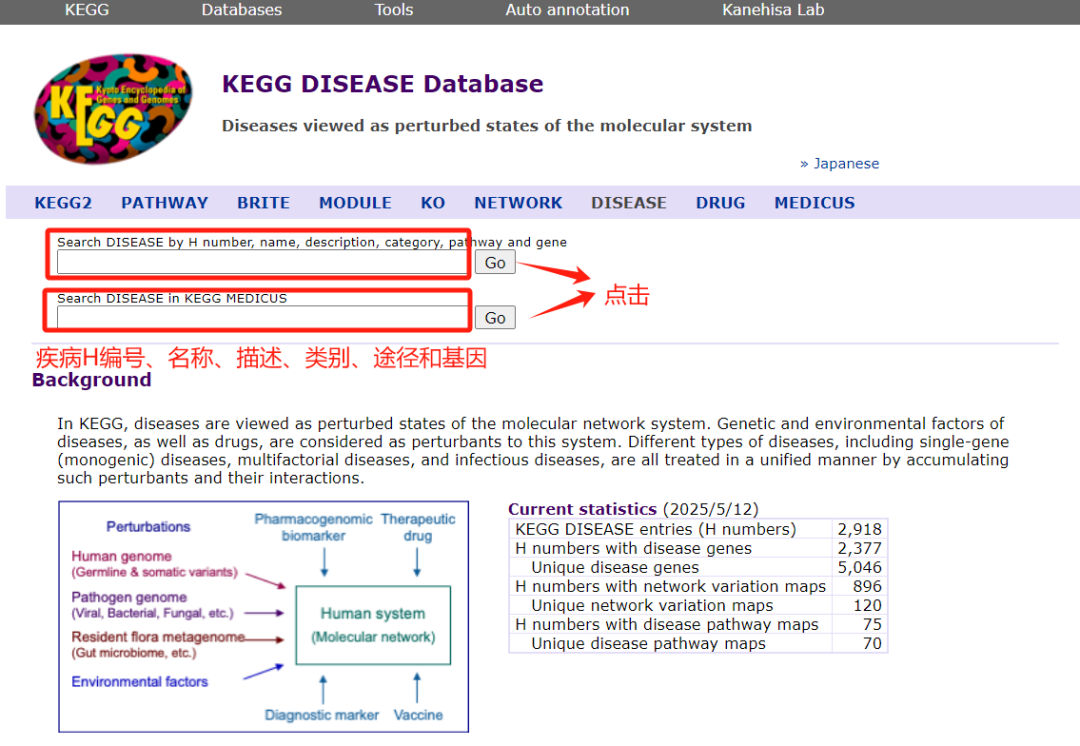Go to the MODULE tab
1080x746 pixels.
(x=355, y=203)
